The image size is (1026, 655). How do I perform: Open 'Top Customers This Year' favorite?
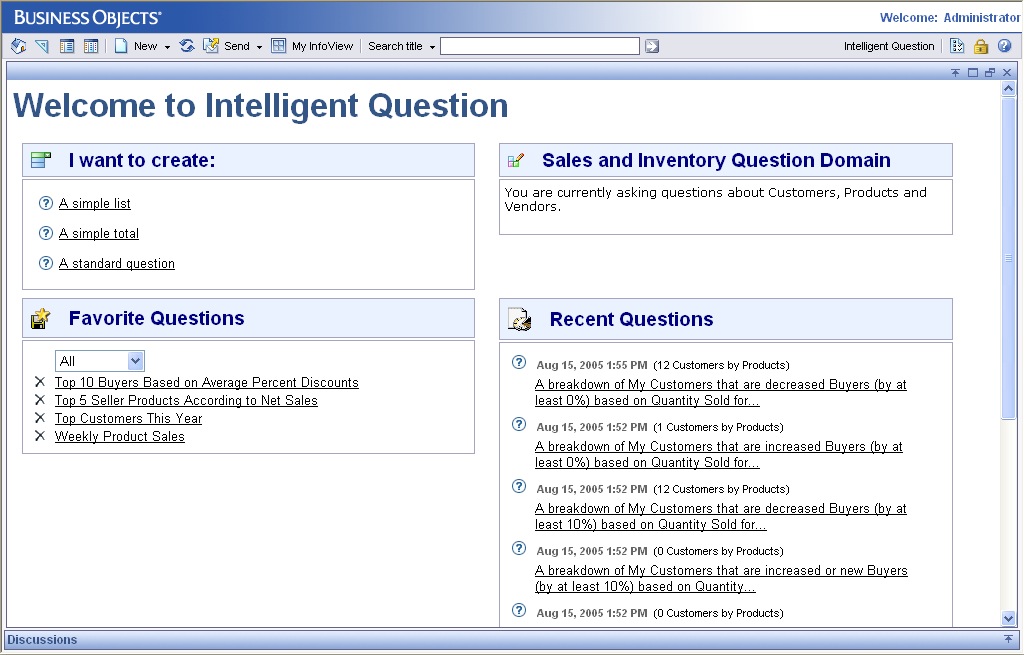(128, 418)
